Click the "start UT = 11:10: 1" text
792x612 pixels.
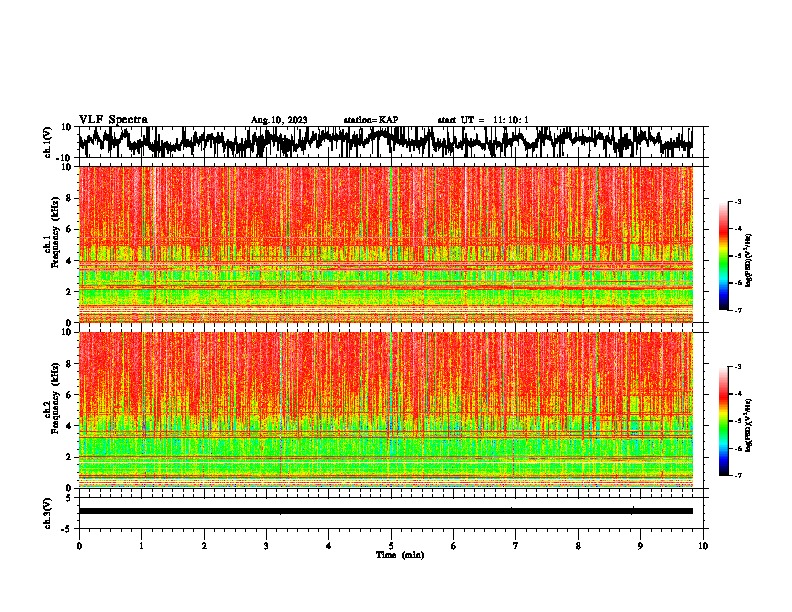(482, 120)
